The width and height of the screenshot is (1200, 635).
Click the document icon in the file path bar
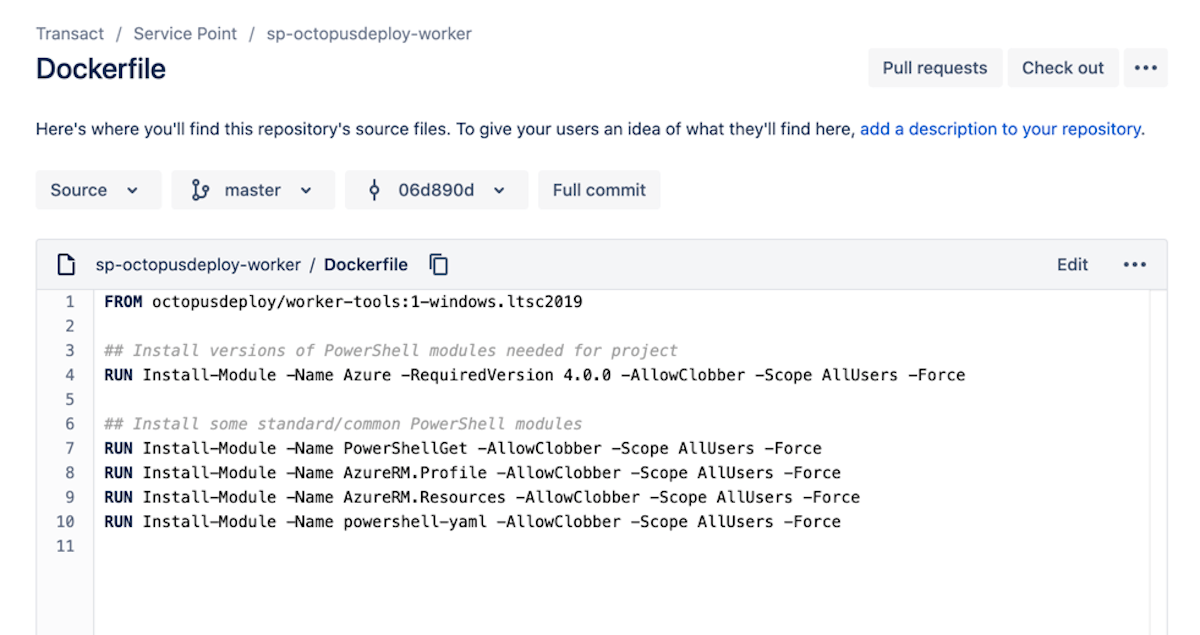66,264
